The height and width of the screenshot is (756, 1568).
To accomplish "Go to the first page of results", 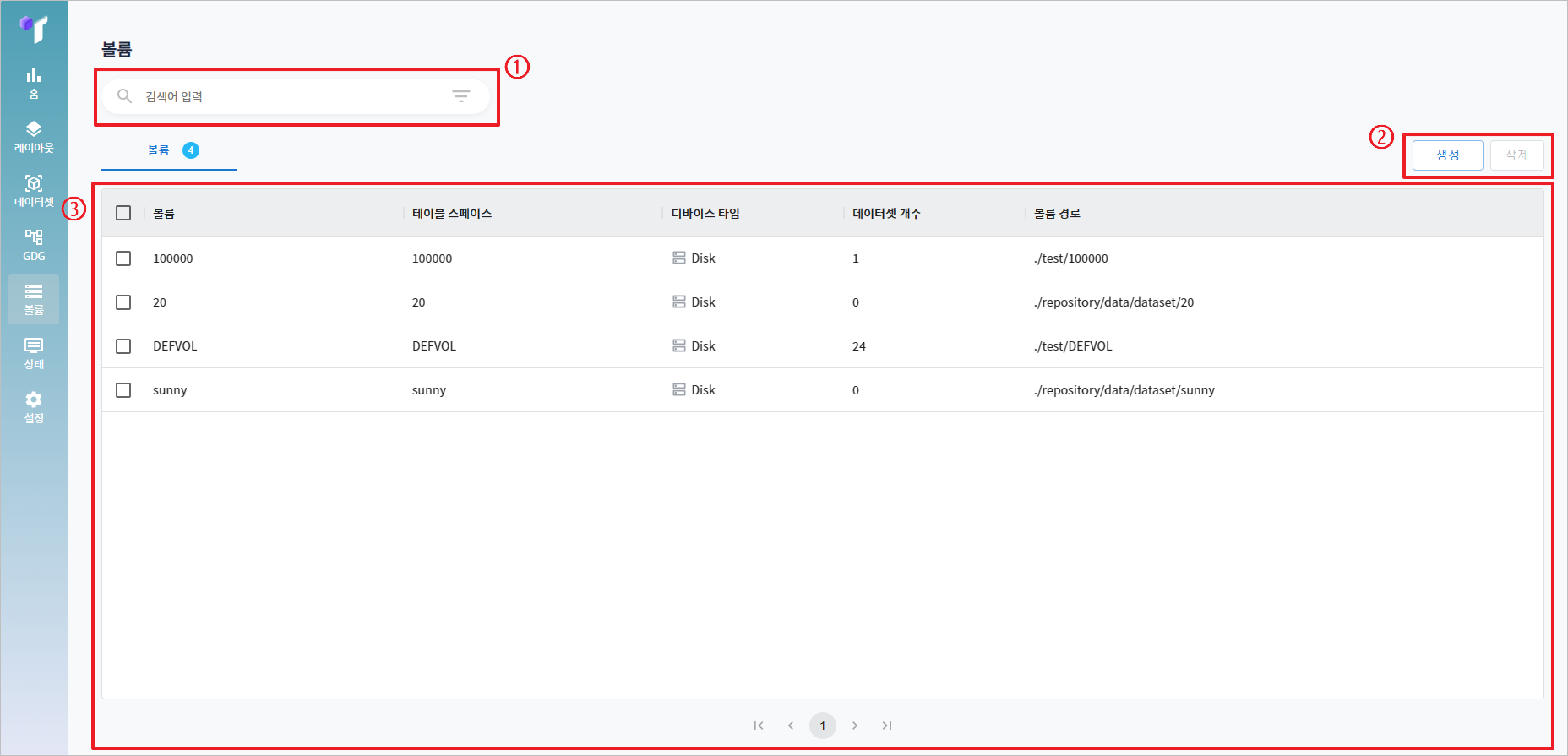I will (x=759, y=726).
